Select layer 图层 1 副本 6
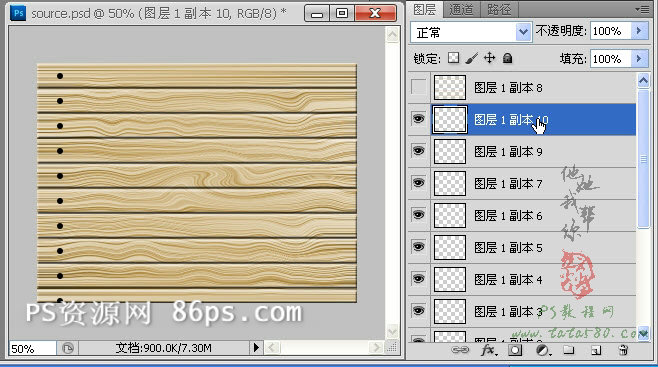The width and height of the screenshot is (658, 367). pos(533,216)
